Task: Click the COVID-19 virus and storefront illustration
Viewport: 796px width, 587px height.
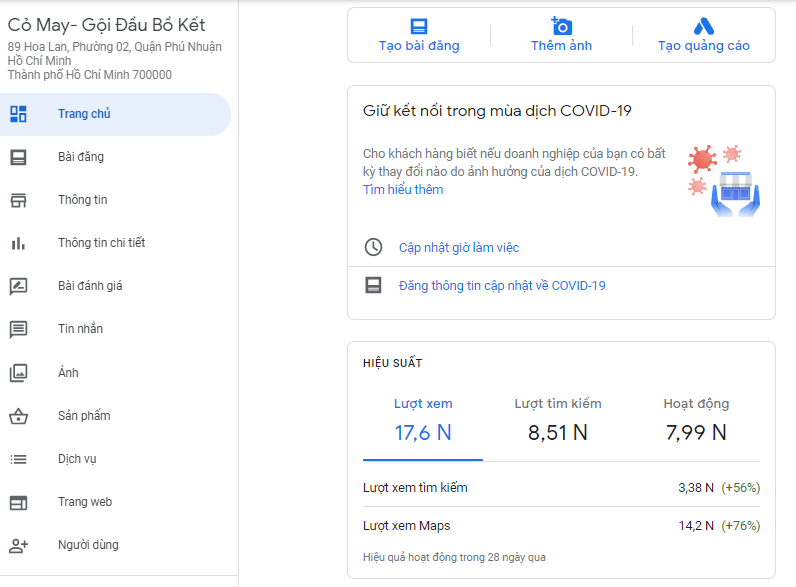Action: point(724,180)
